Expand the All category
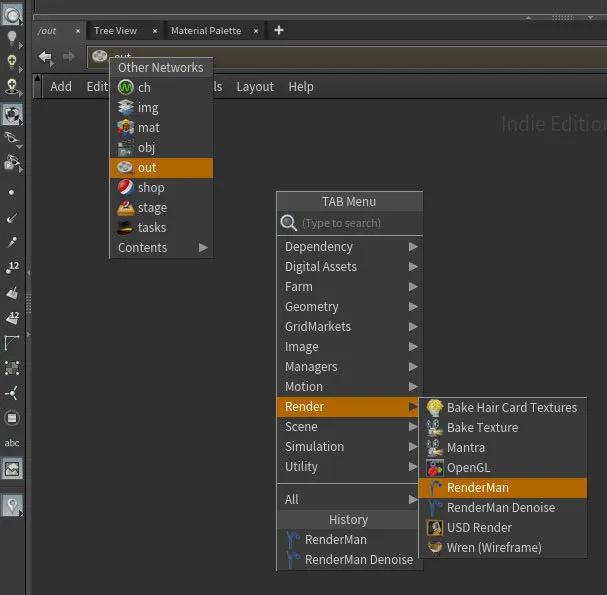 348,499
